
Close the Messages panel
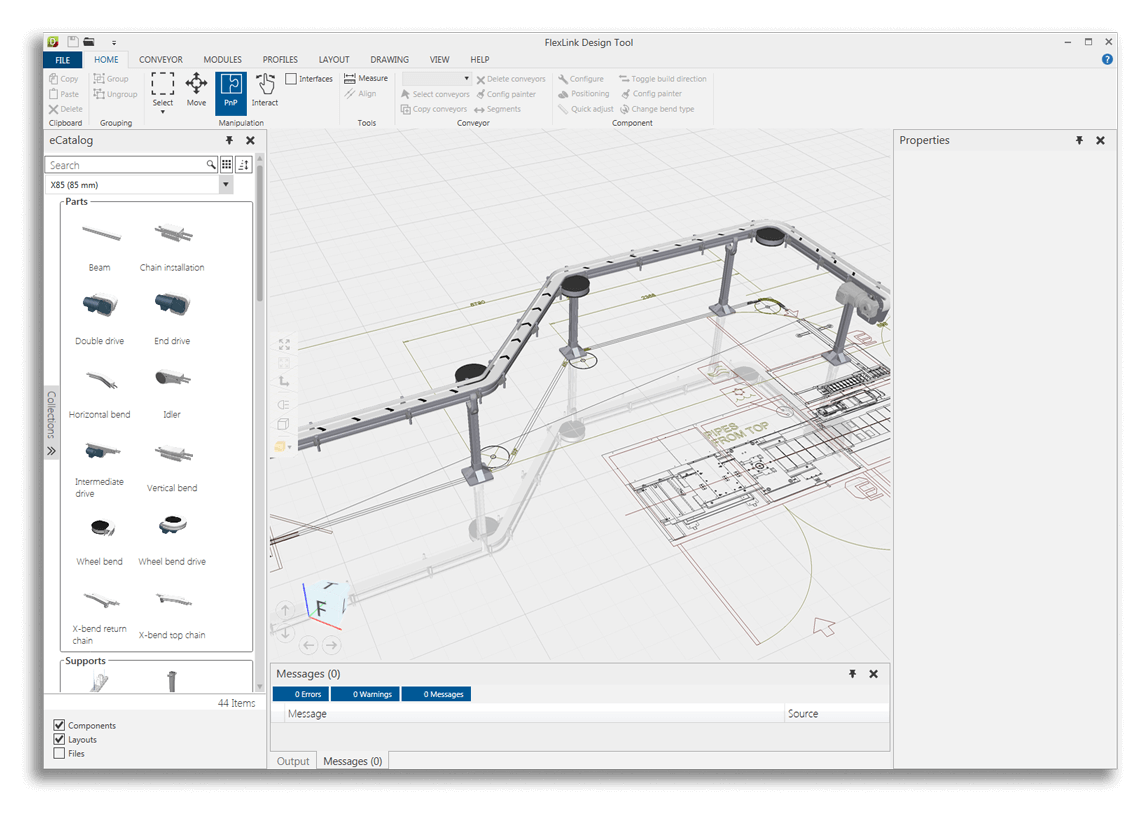click(873, 674)
